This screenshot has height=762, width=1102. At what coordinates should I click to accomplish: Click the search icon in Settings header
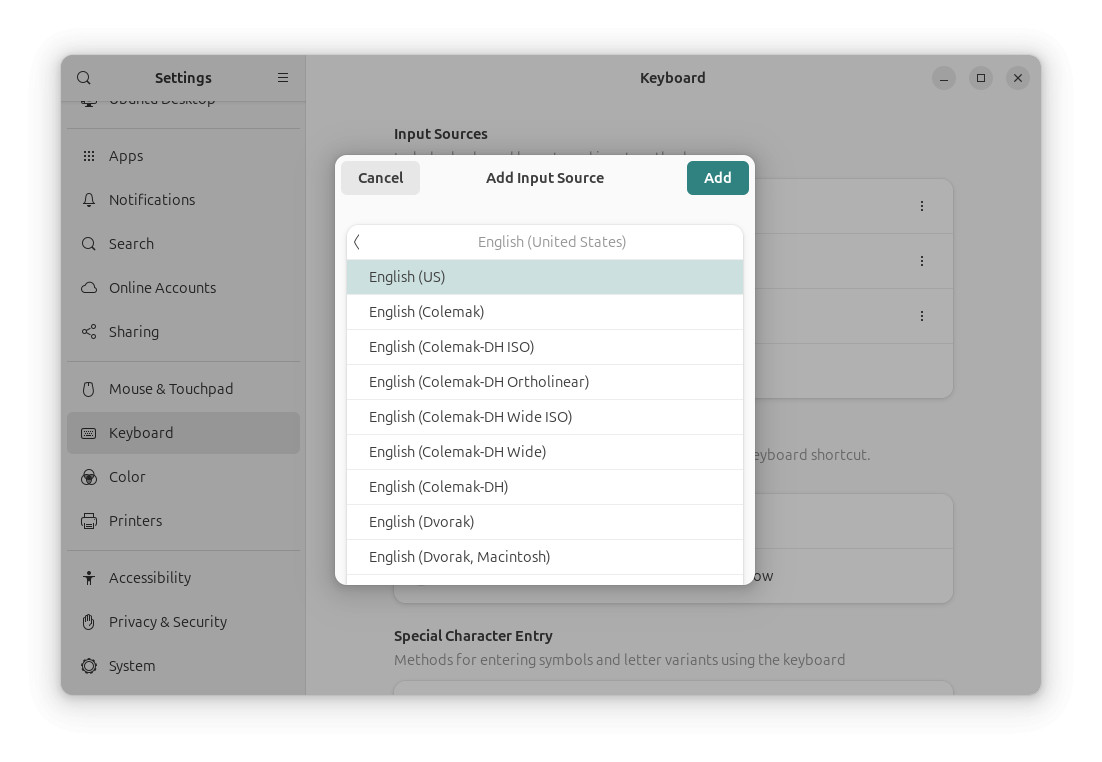coord(84,77)
